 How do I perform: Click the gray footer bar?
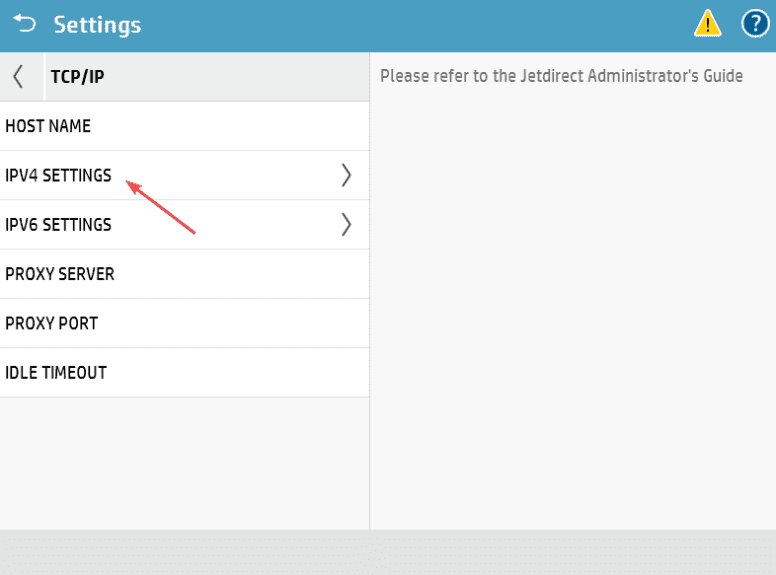click(388, 552)
